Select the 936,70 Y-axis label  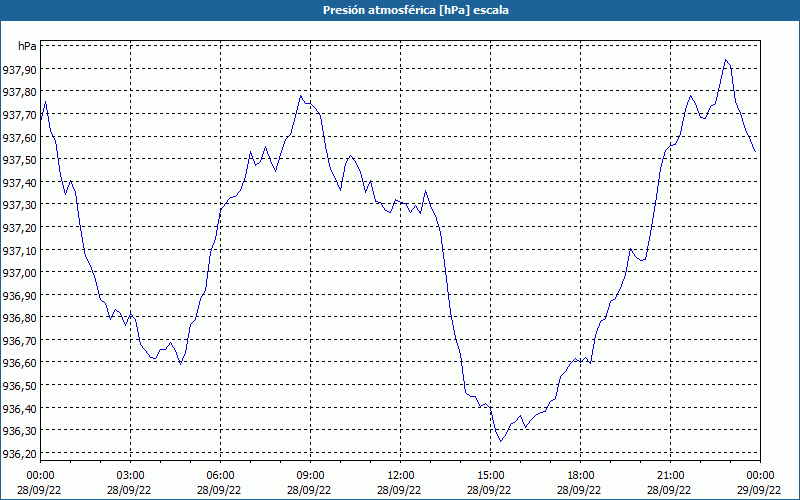click(20, 341)
